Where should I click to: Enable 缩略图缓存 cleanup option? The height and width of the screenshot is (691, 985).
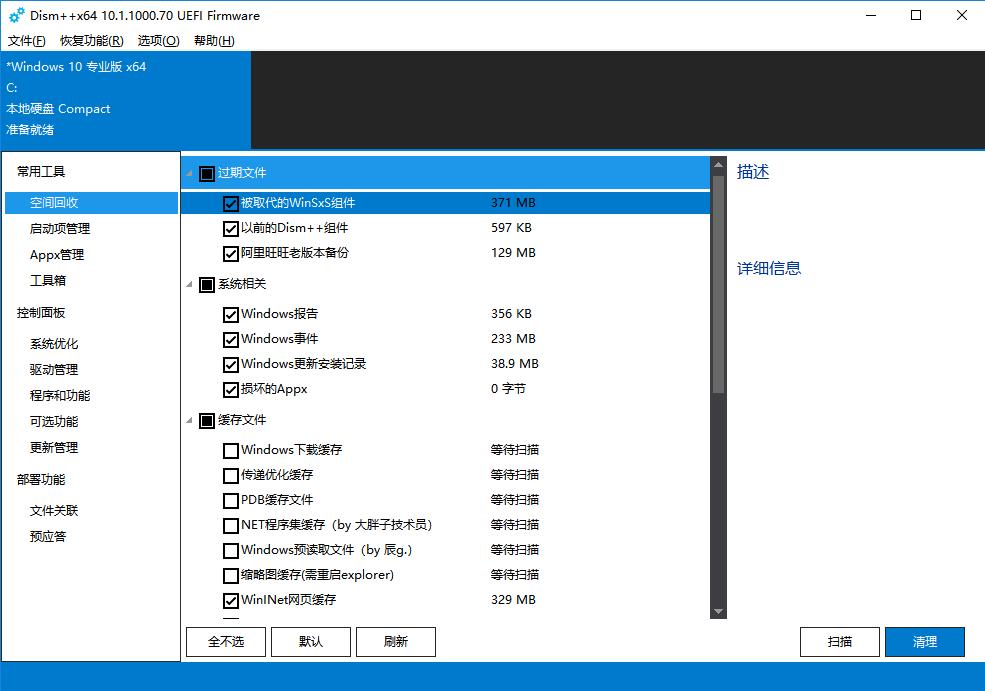[230, 575]
